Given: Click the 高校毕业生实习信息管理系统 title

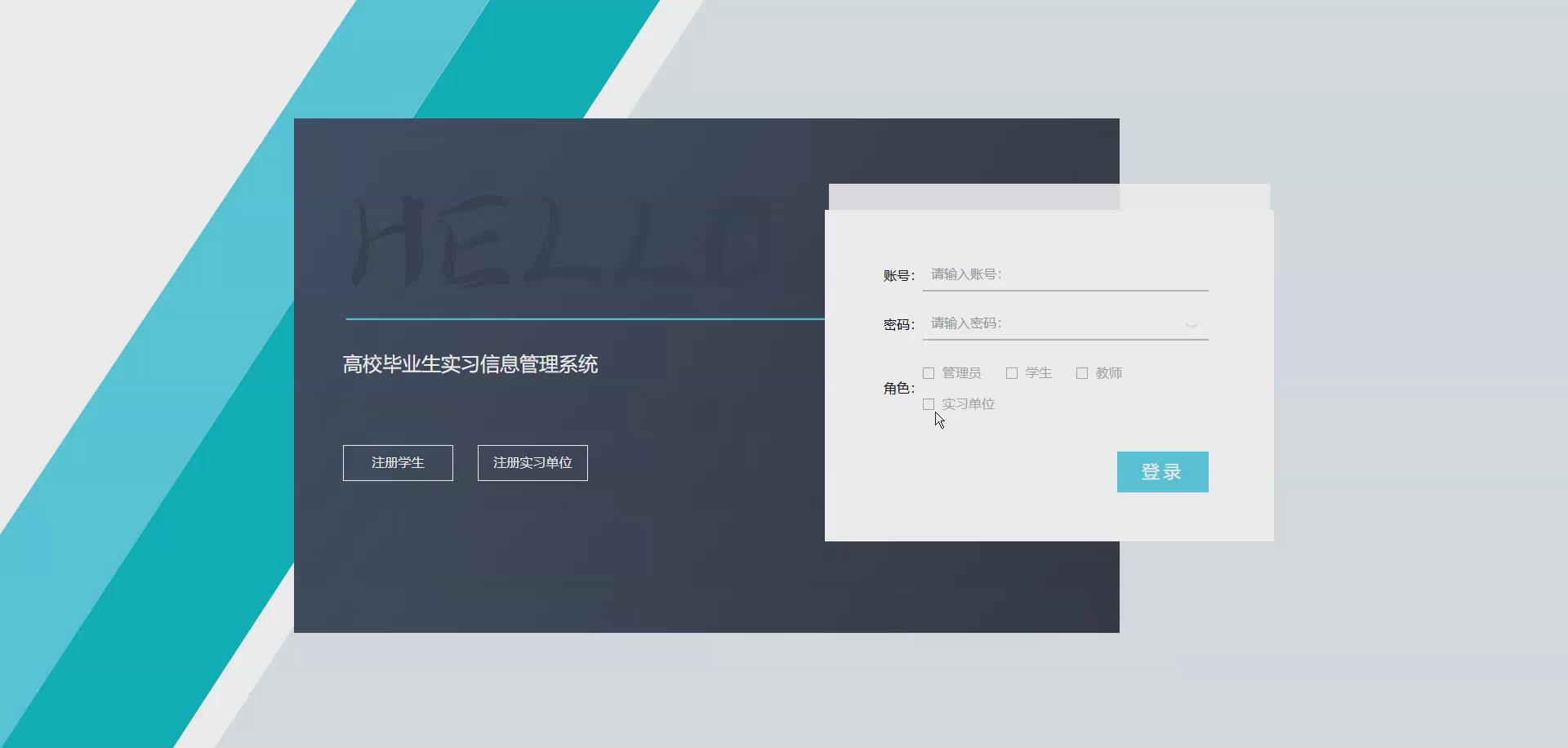Looking at the screenshot, I should [x=470, y=364].
